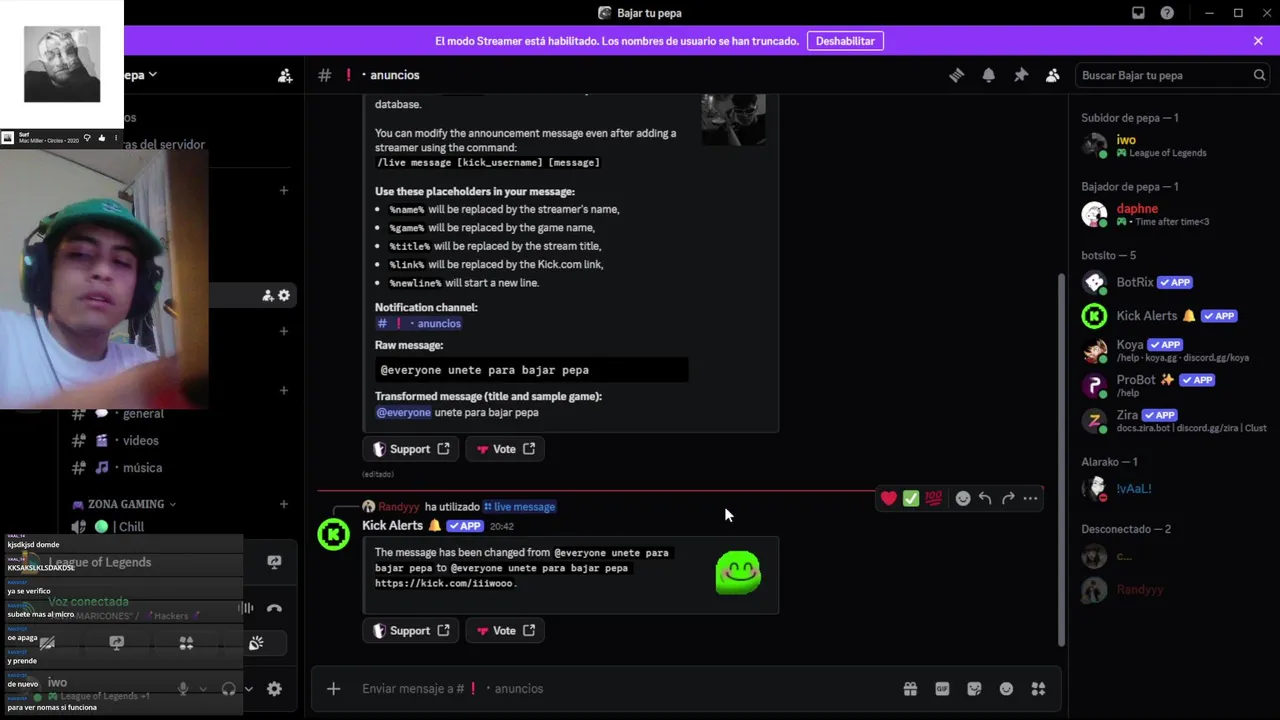Image resolution: width=1280 pixels, height=720 pixels.
Task: Open the soundboard icon
Action: [x=256, y=643]
